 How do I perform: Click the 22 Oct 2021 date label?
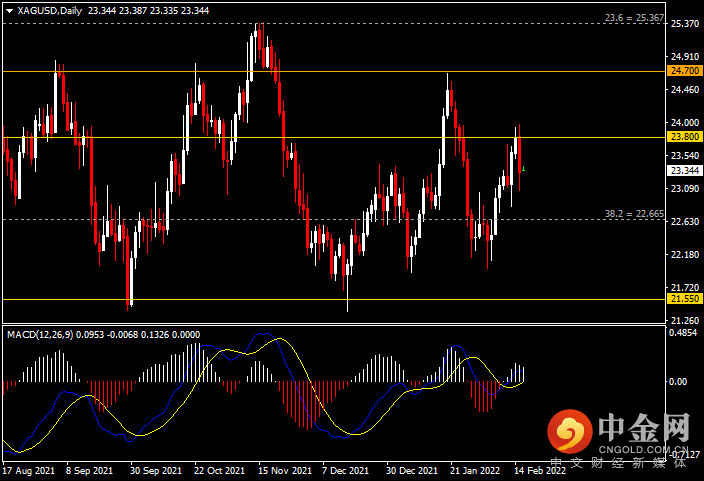pos(220,471)
